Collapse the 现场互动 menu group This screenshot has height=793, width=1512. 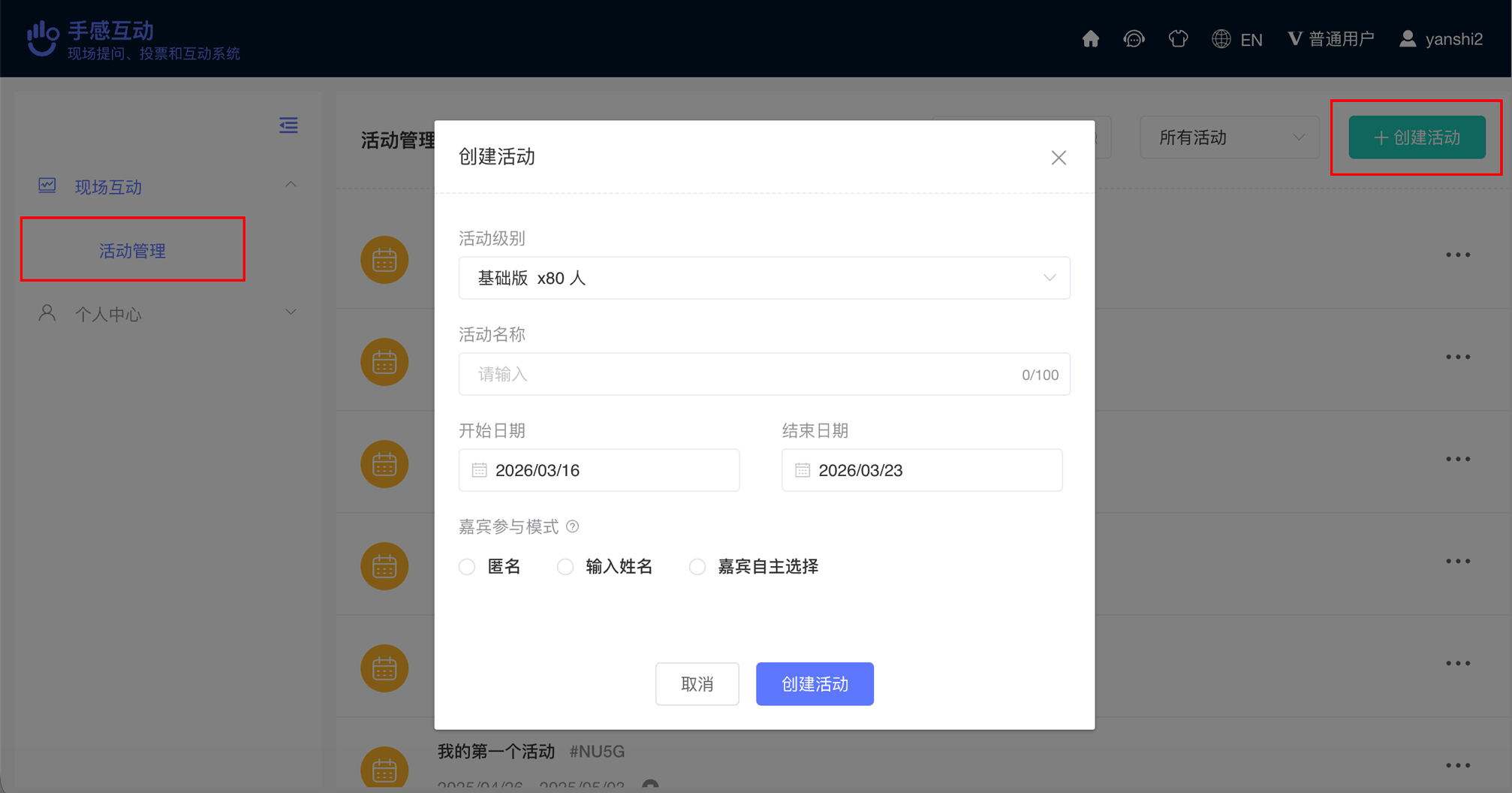click(291, 185)
